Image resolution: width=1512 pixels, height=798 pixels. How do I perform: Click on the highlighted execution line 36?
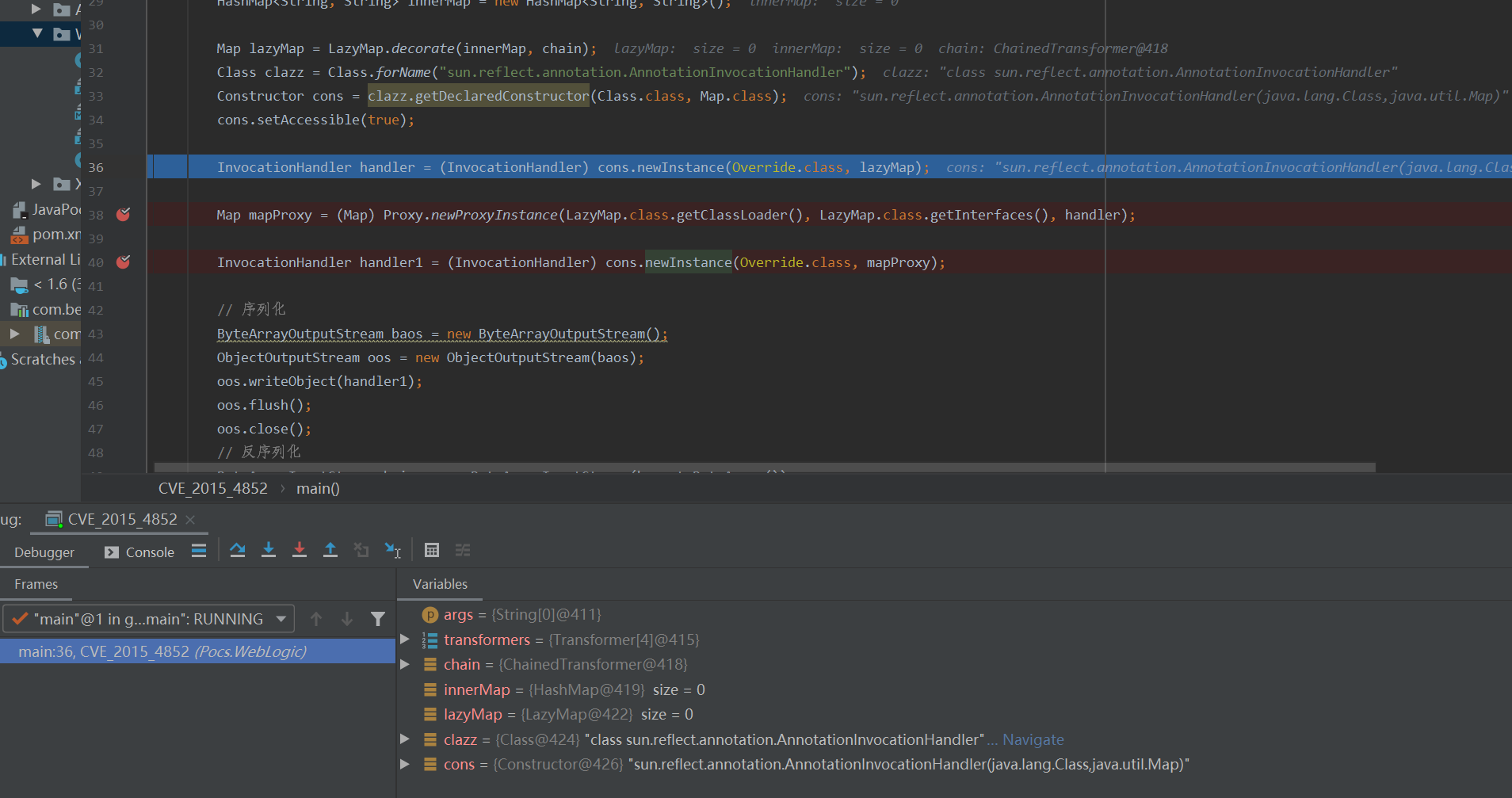tap(830, 167)
